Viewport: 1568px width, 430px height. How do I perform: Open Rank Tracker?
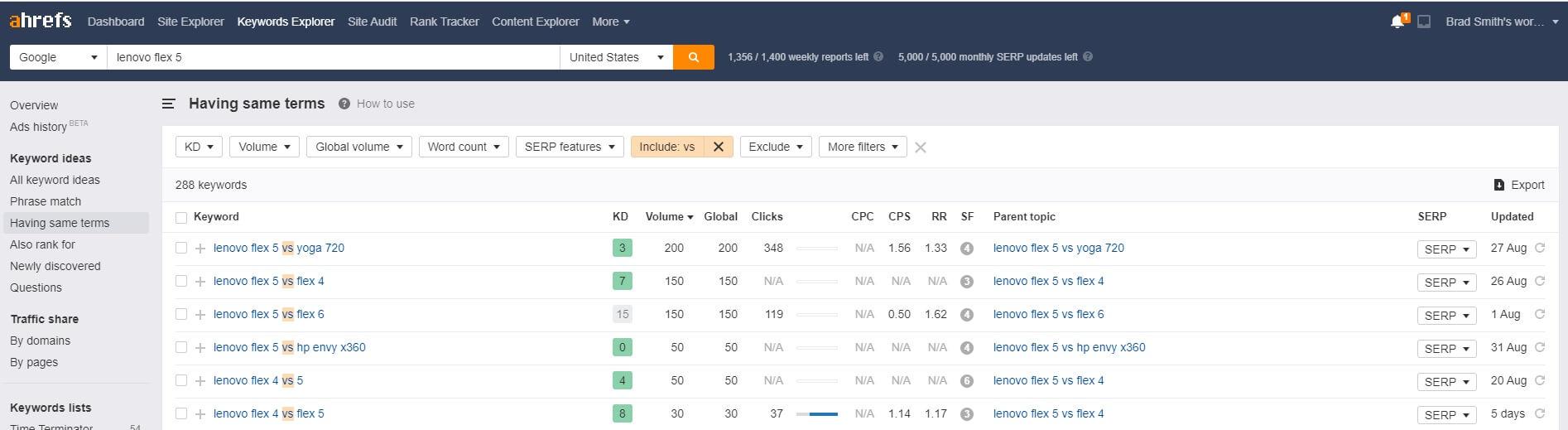[444, 22]
